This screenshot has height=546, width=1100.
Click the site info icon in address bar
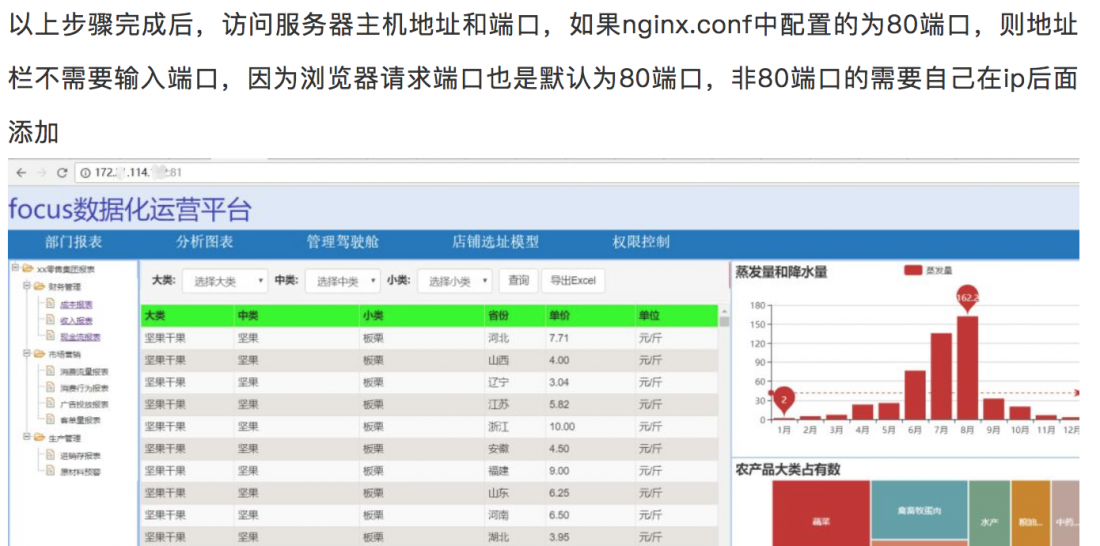[86, 173]
